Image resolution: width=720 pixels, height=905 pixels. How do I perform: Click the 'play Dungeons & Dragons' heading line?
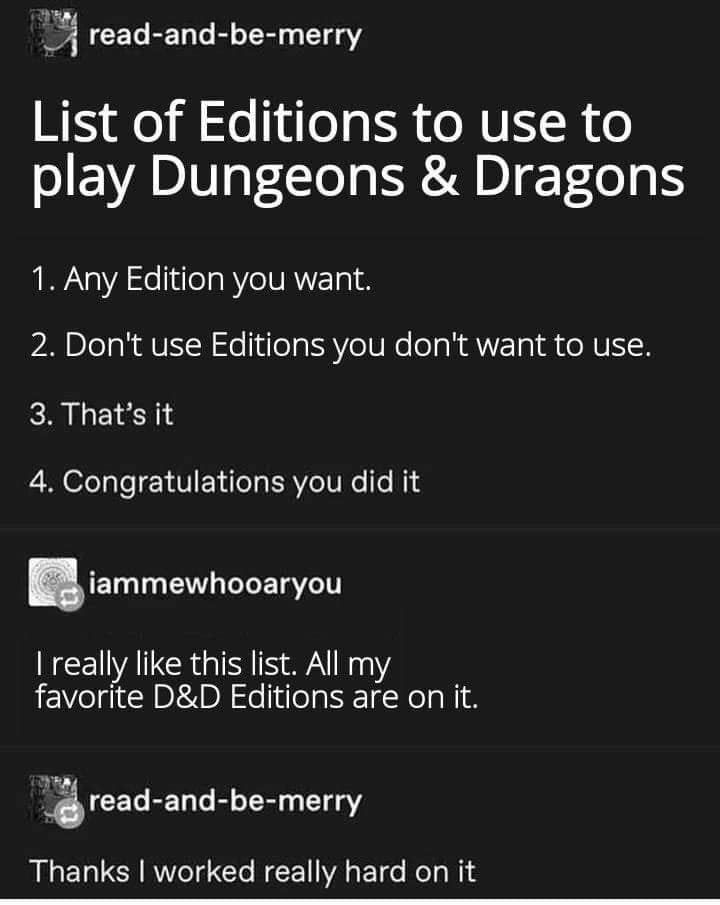[358, 178]
